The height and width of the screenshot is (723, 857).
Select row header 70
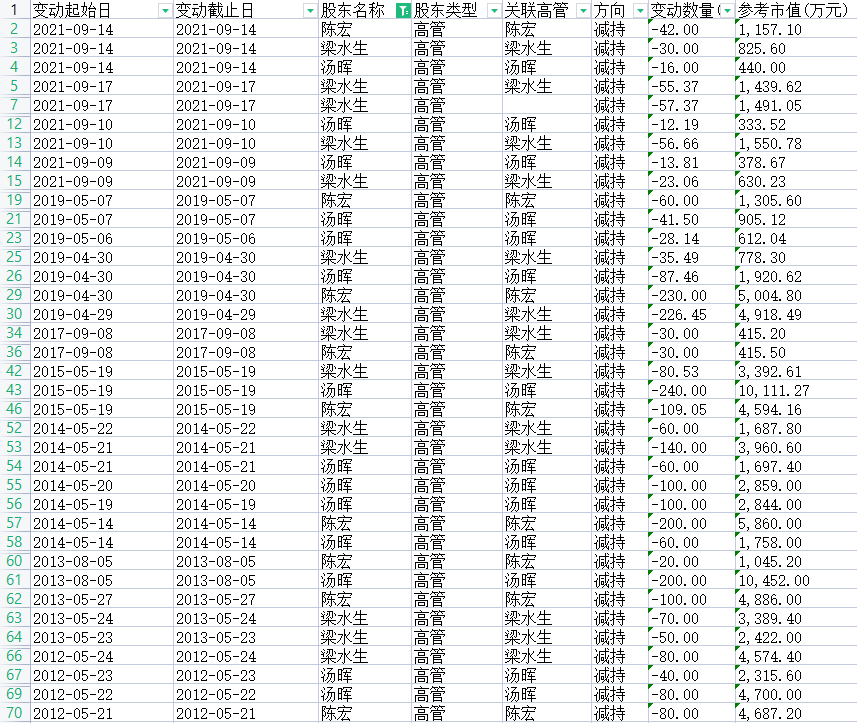coord(14,713)
